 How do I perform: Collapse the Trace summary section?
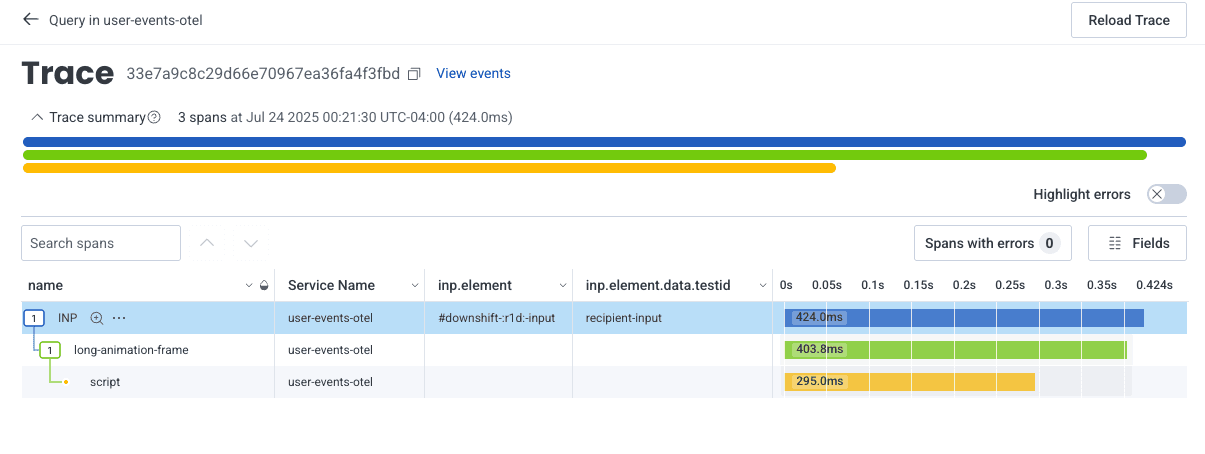click(37, 118)
